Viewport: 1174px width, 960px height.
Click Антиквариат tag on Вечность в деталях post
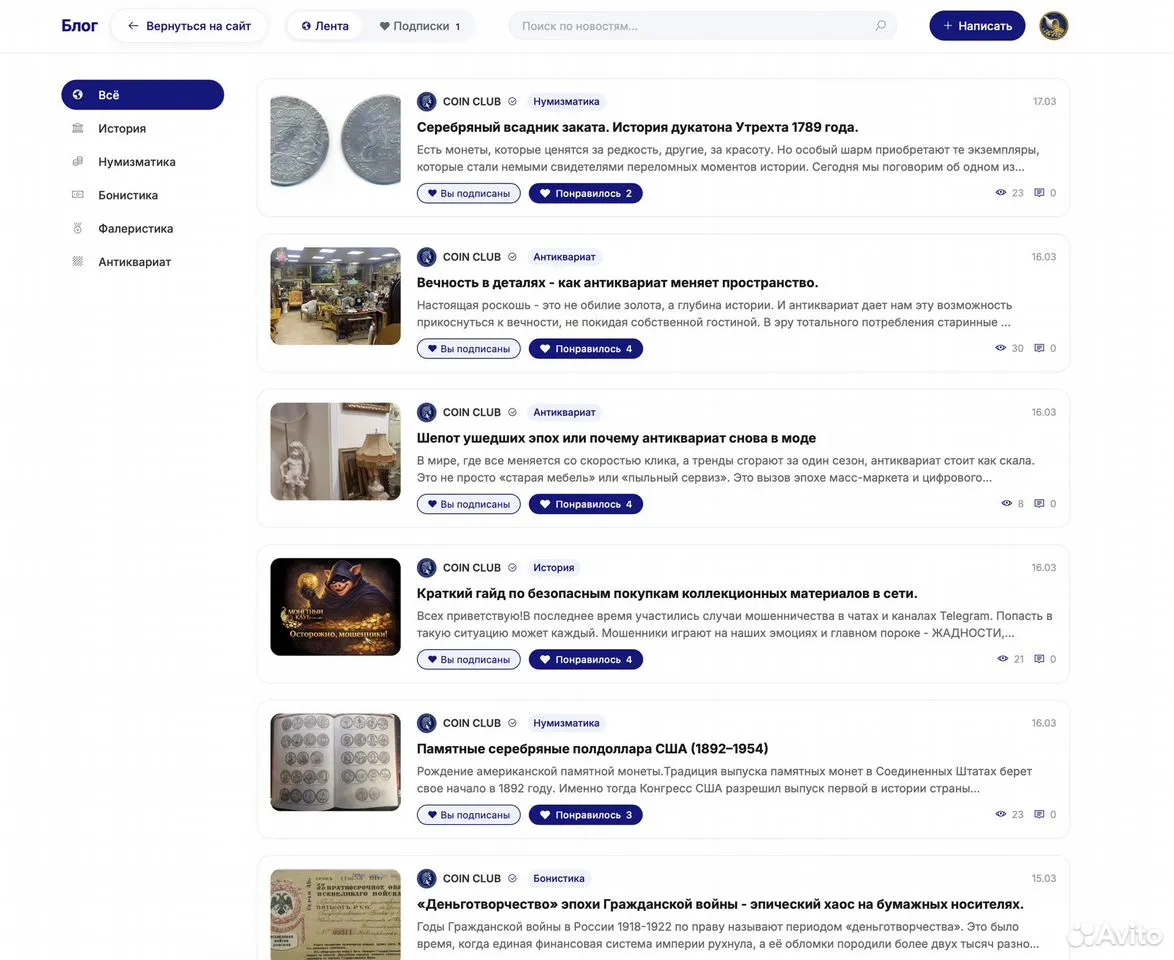564,257
